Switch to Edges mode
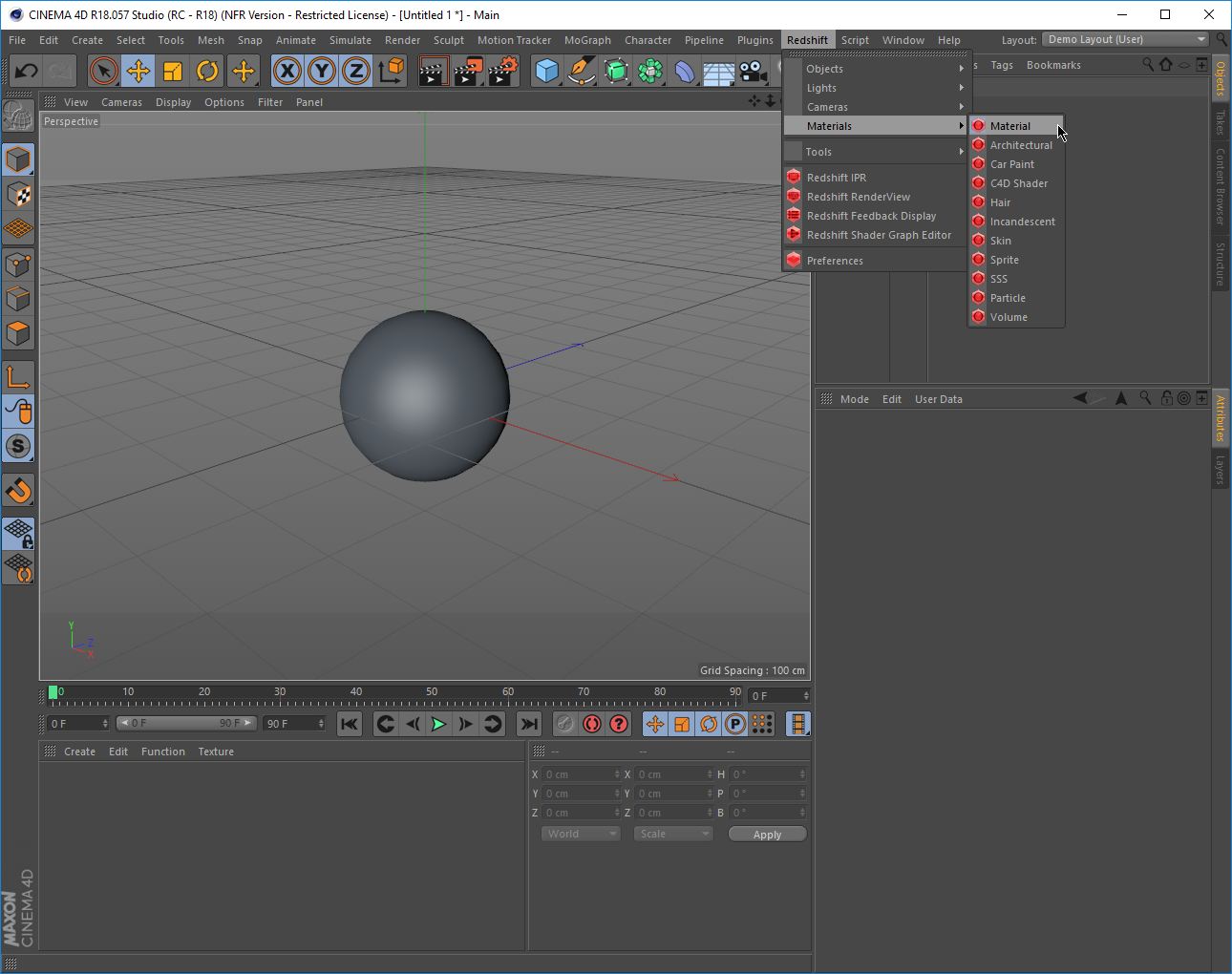This screenshot has height=974, width=1232. tap(18, 299)
